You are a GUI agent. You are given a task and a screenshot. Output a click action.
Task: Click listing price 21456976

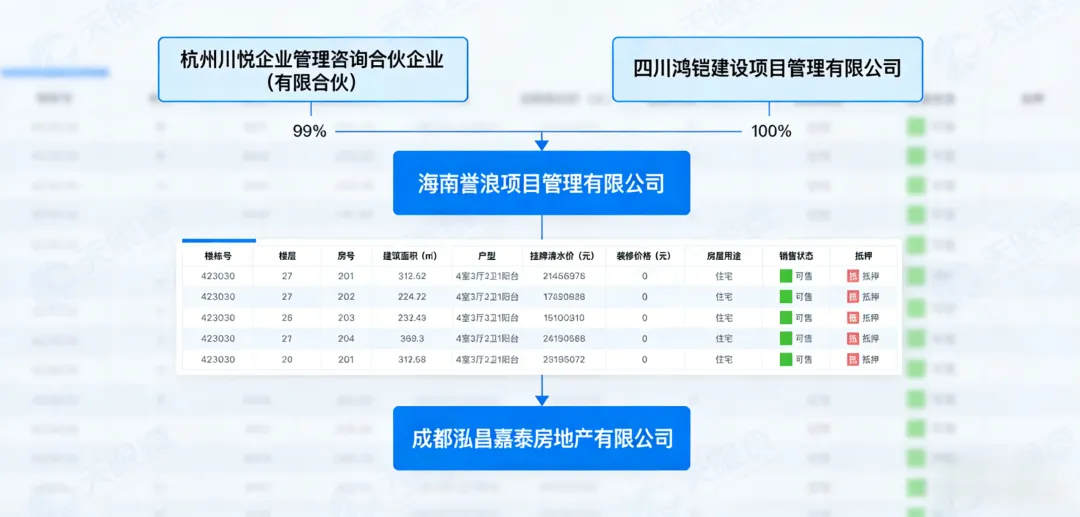[564, 276]
